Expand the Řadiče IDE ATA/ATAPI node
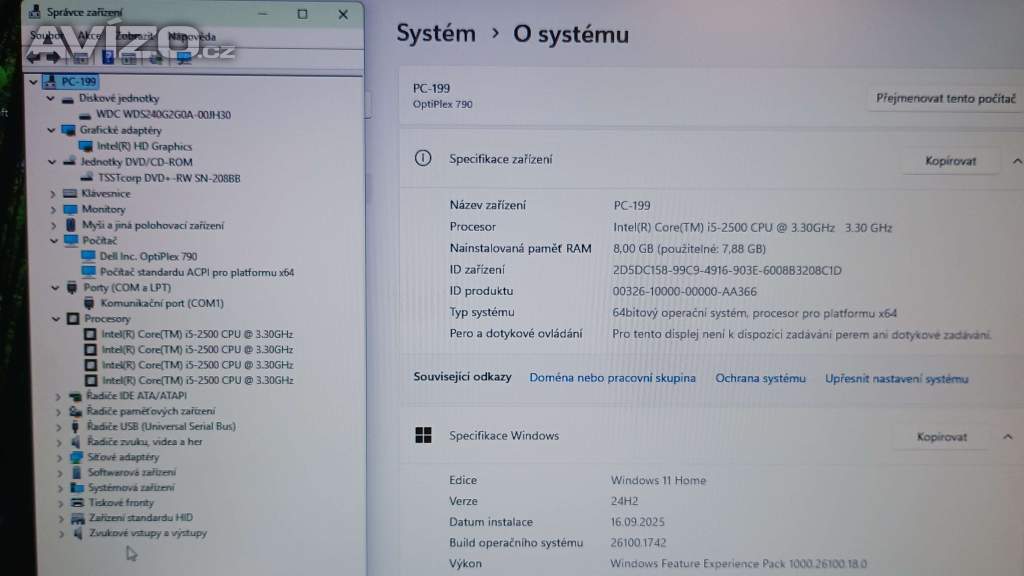Screen dimensions: 1024x576 tap(58, 396)
